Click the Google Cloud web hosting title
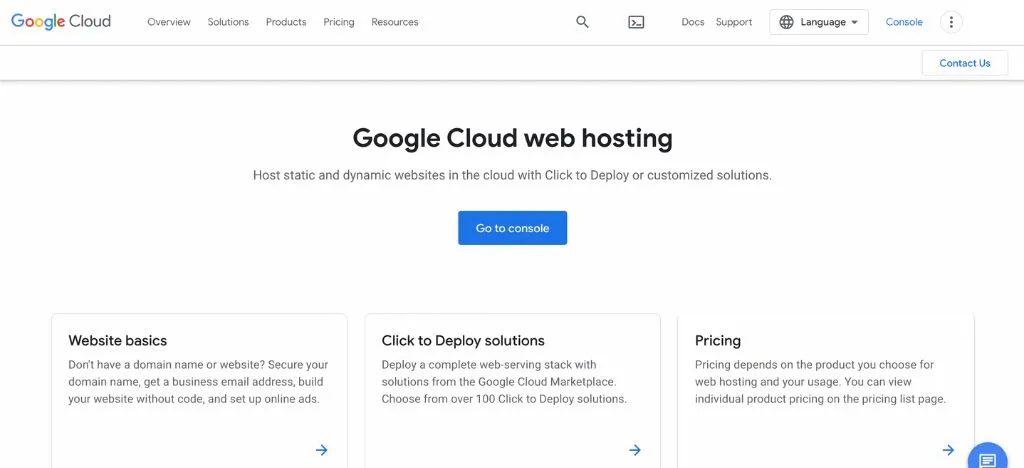The width and height of the screenshot is (1024, 468). (x=513, y=138)
